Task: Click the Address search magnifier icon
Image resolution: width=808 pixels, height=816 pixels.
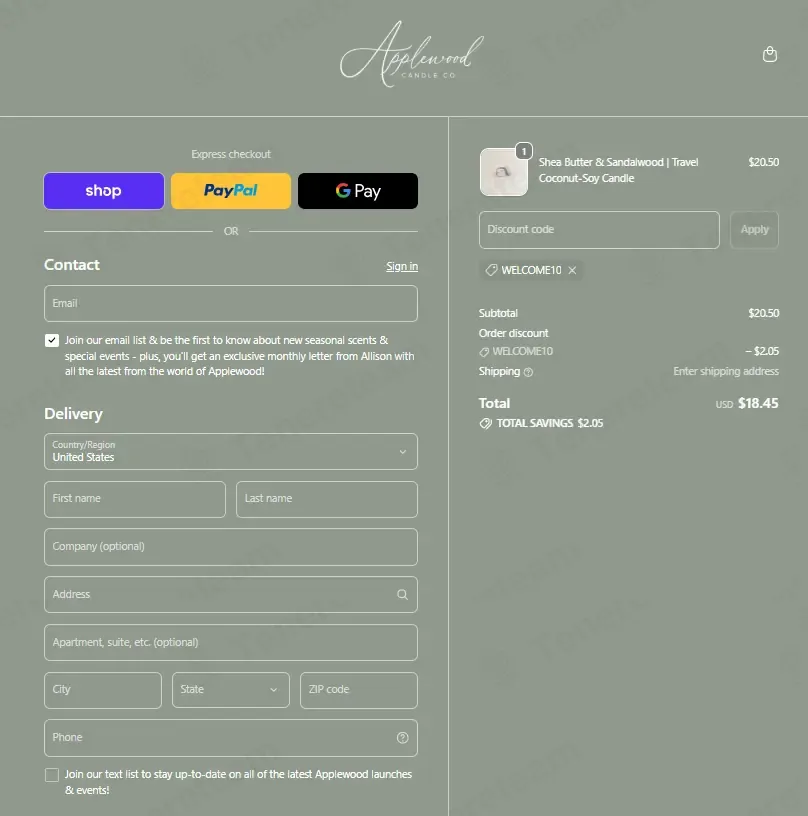Action: [402, 594]
